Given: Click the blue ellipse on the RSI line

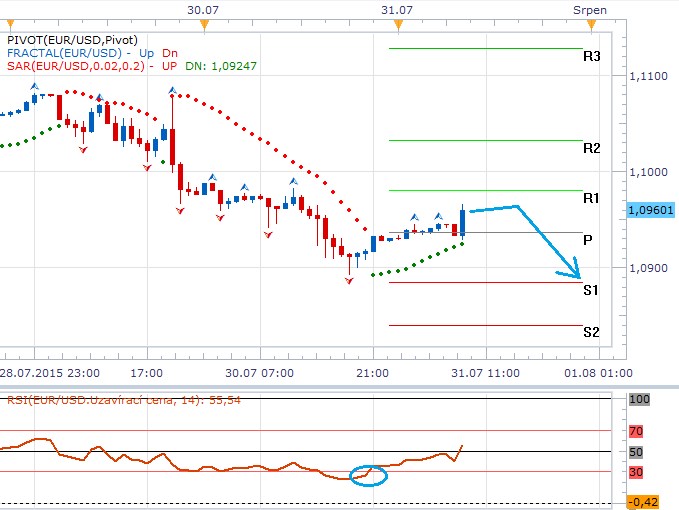Looking at the screenshot, I should (x=368, y=475).
